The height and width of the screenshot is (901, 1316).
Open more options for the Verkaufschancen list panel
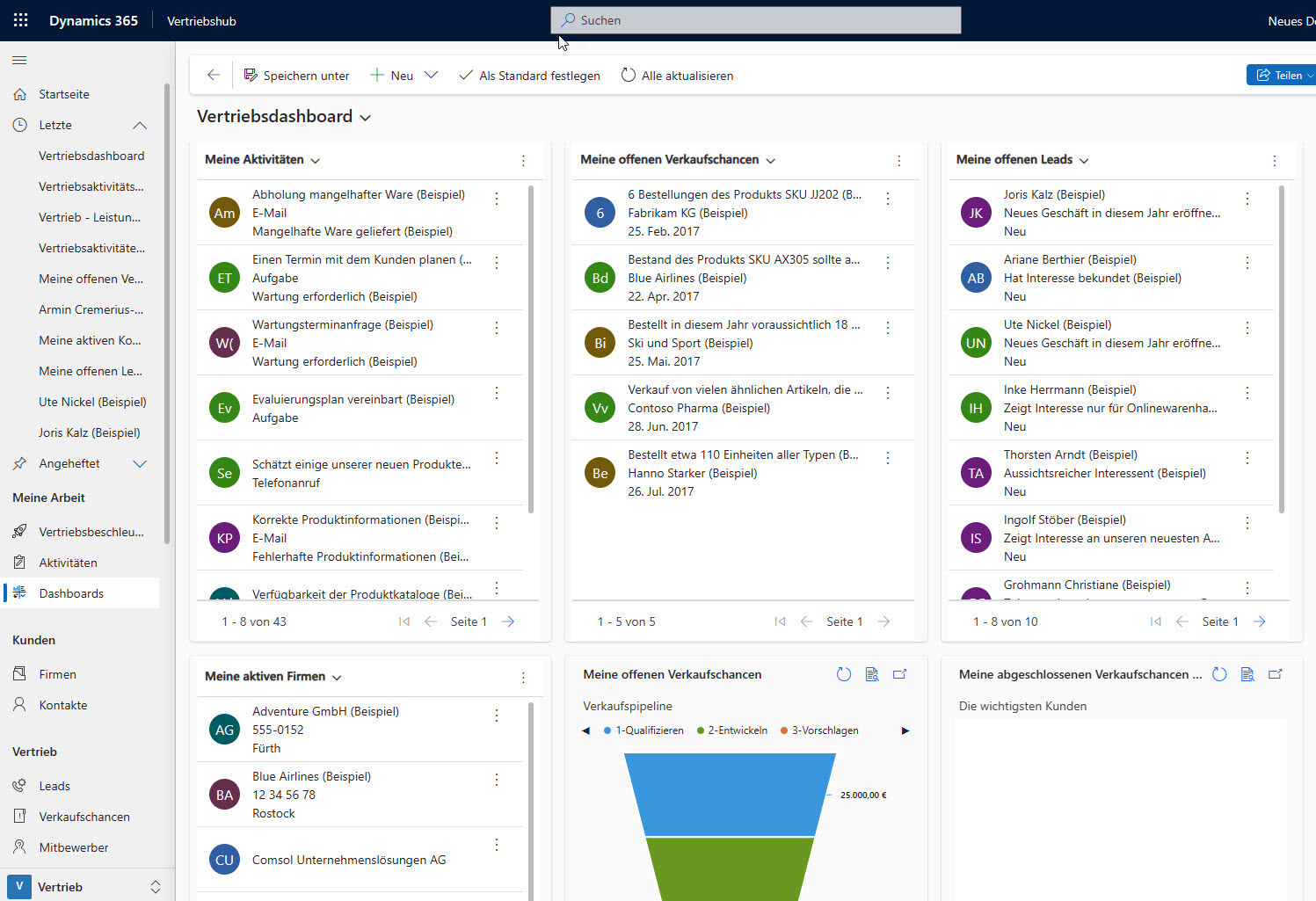point(898,161)
